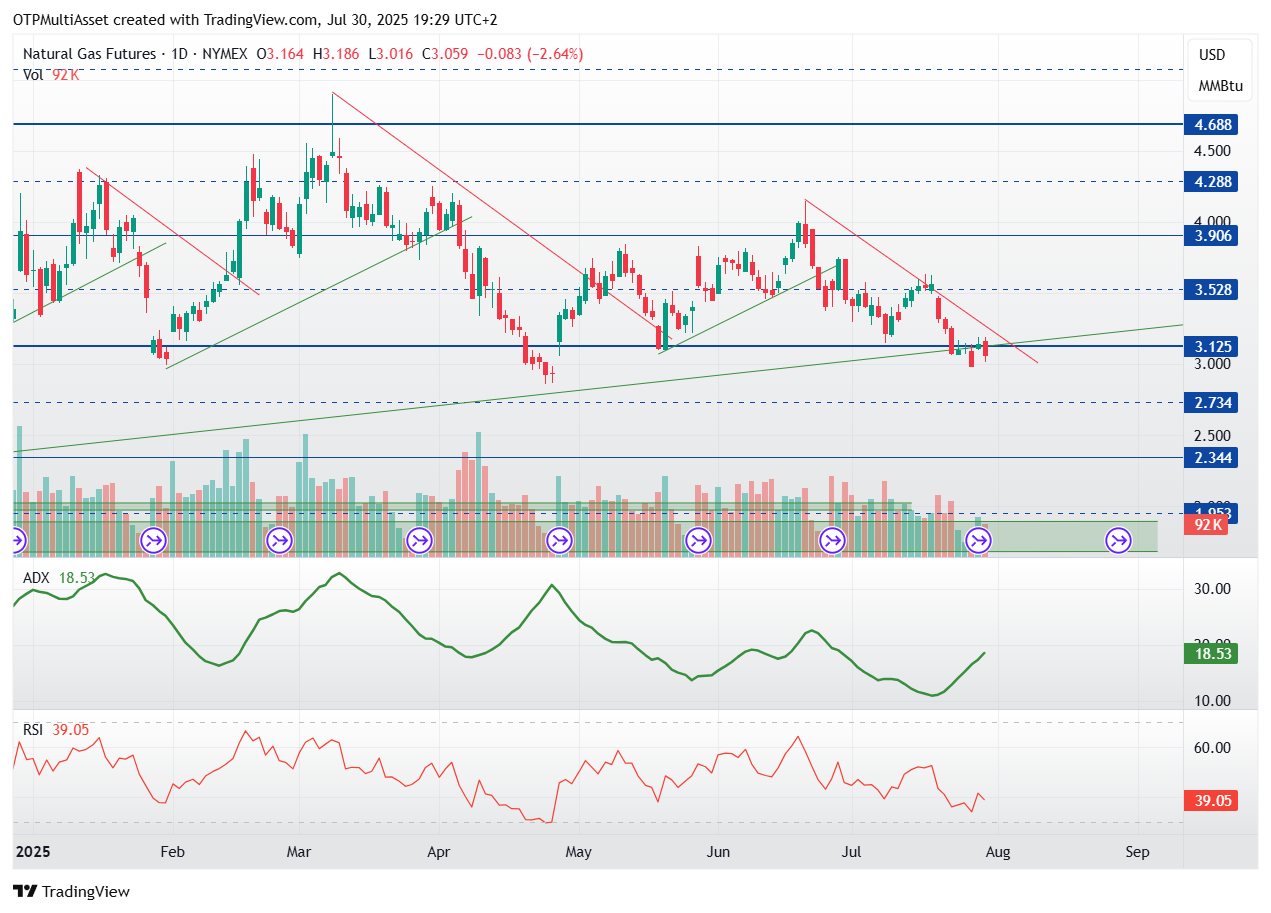Click the contract rollover marker just before Mar
This screenshot has width=1271, height=913.
click(278, 541)
